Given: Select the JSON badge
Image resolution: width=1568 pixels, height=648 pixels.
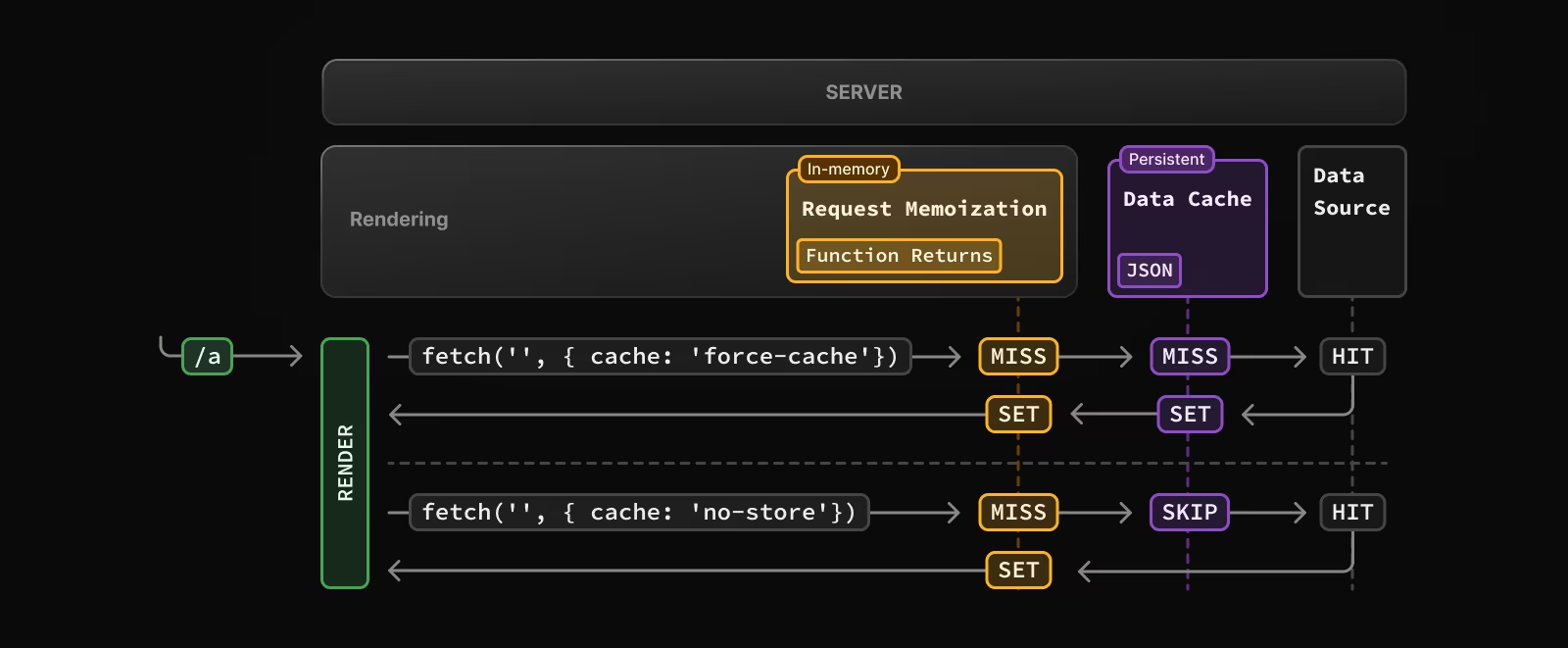Looking at the screenshot, I should click(1150, 271).
